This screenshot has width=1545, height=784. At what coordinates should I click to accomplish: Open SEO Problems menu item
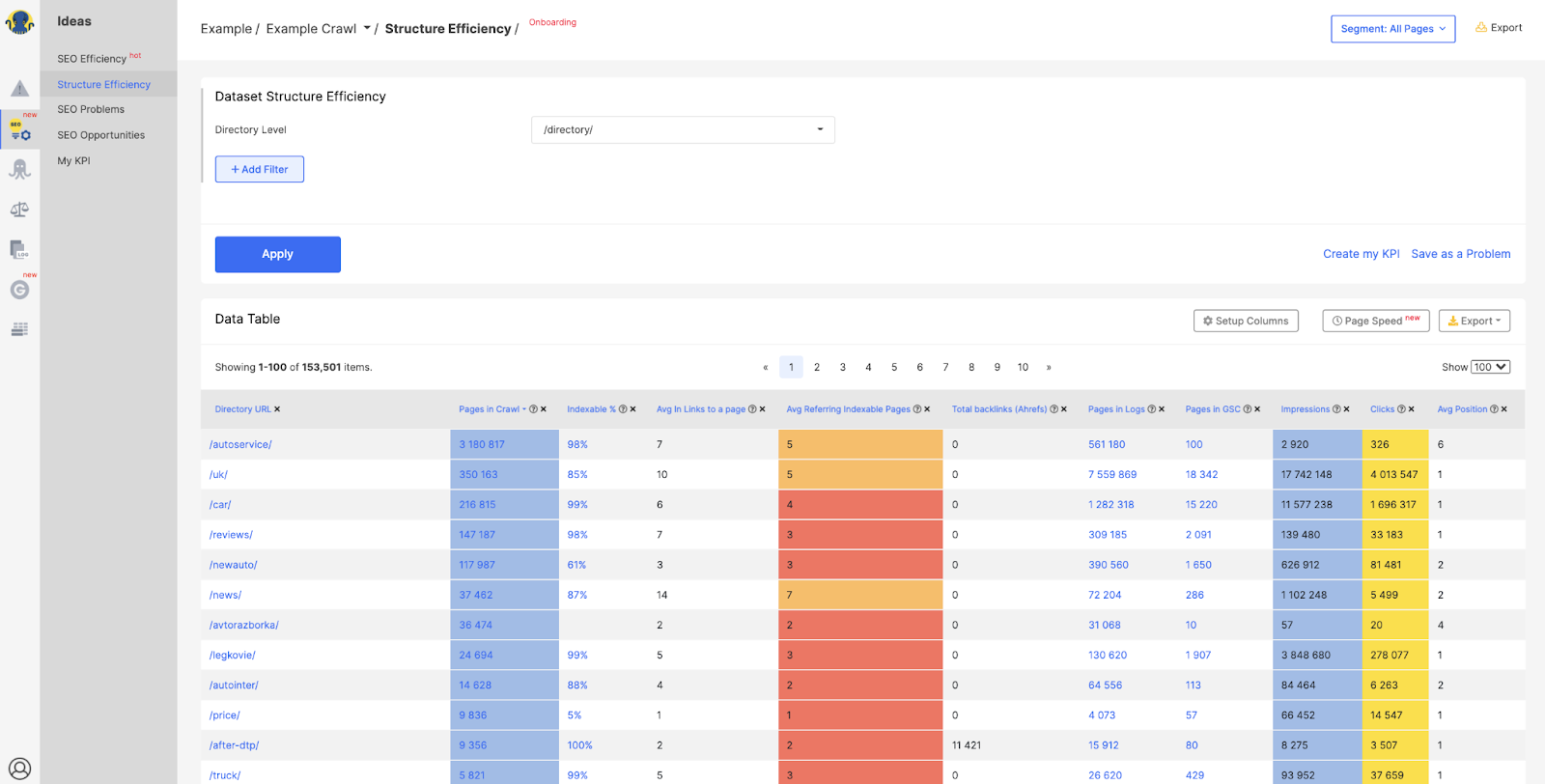click(91, 109)
